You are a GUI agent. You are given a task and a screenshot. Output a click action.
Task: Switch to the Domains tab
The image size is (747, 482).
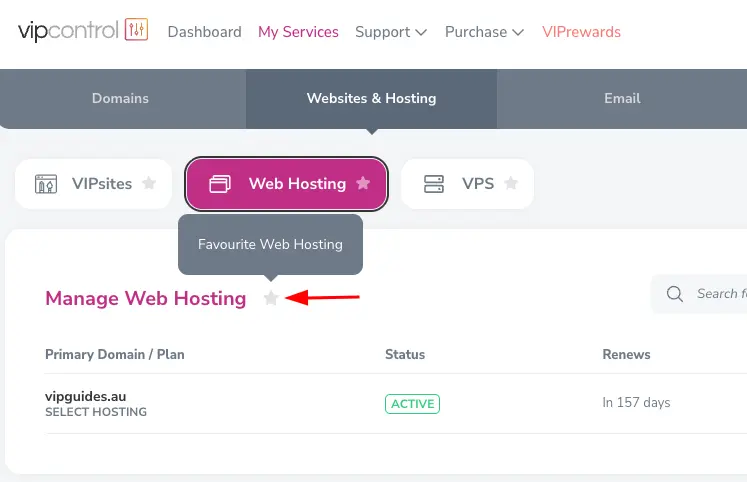pyautogui.click(x=120, y=98)
